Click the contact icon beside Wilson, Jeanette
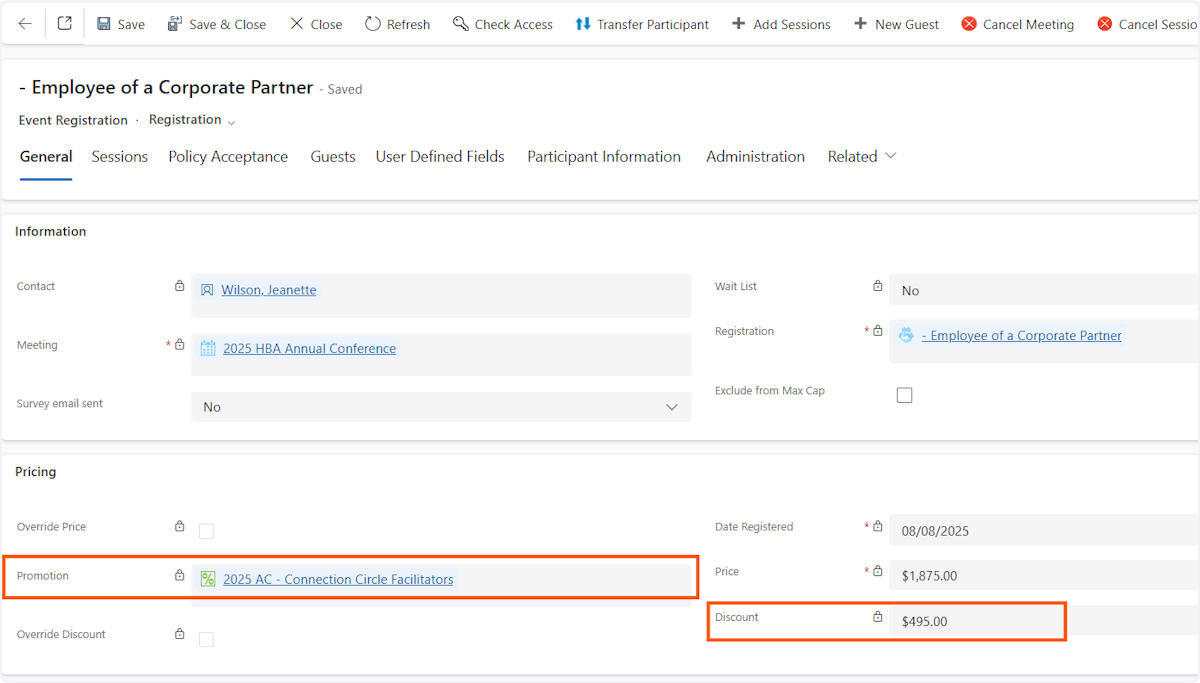The image size is (1200, 683). point(207,290)
